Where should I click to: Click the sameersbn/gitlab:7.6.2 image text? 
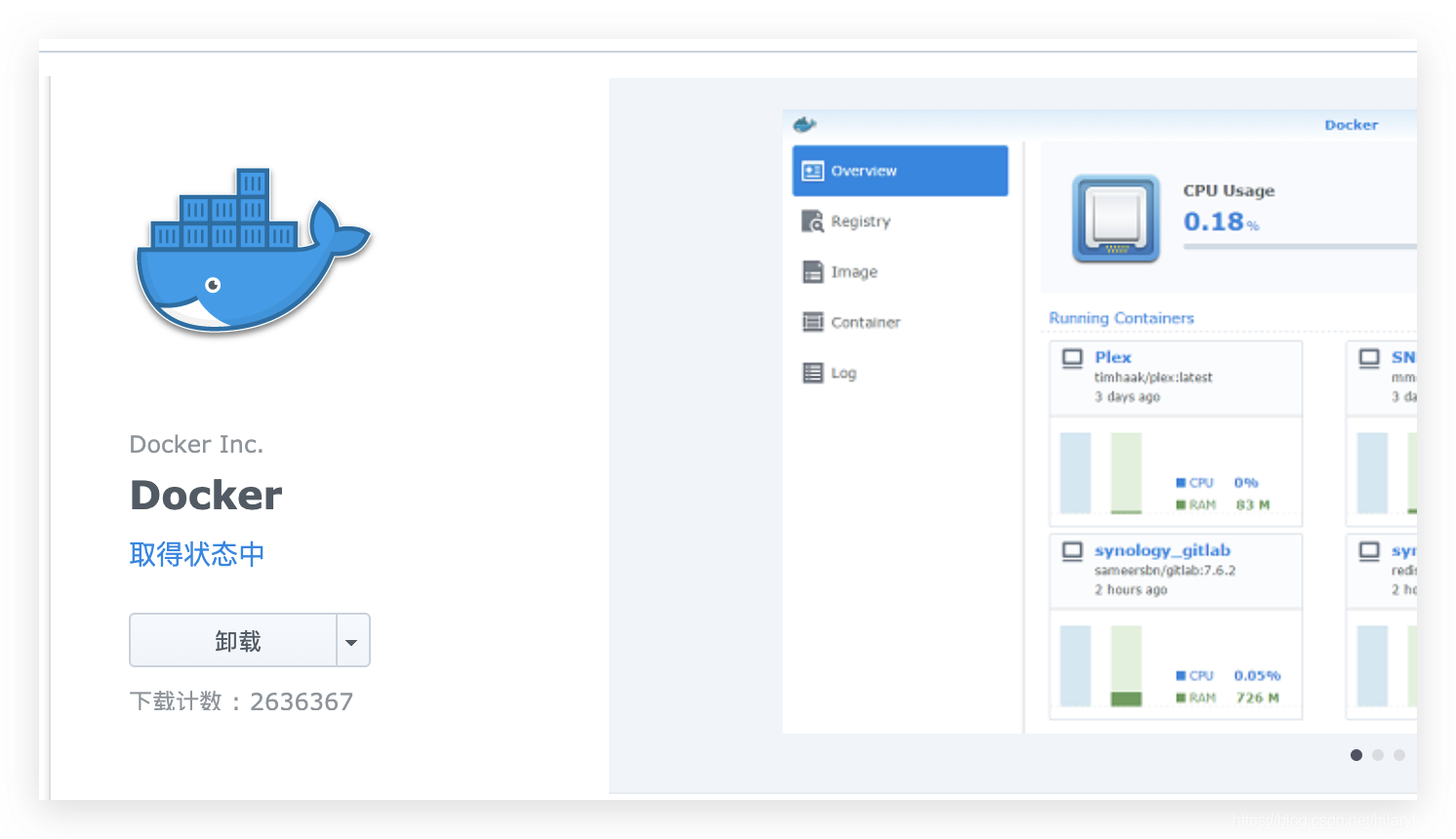[x=1165, y=571]
